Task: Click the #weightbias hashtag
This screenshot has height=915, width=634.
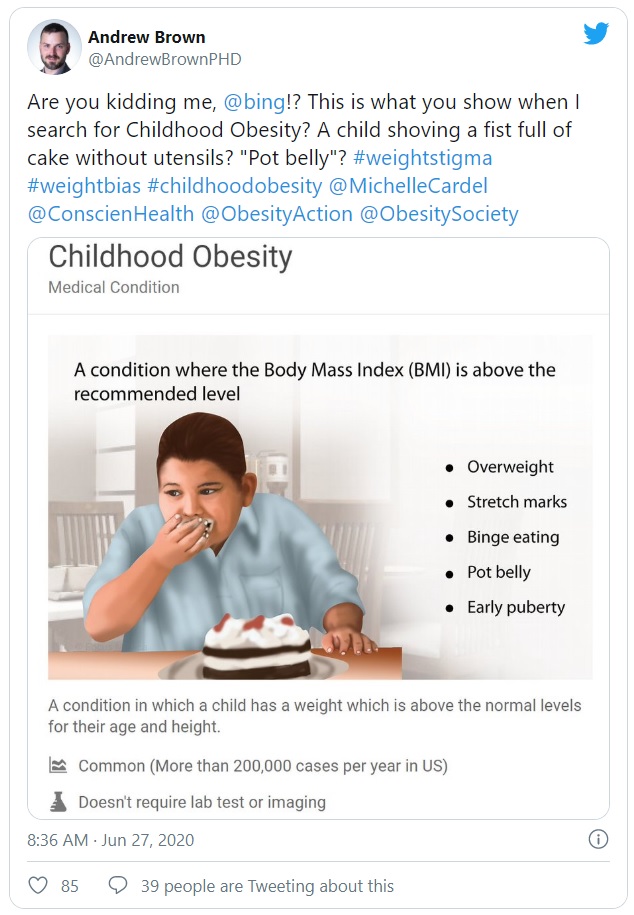Action: pos(80,185)
